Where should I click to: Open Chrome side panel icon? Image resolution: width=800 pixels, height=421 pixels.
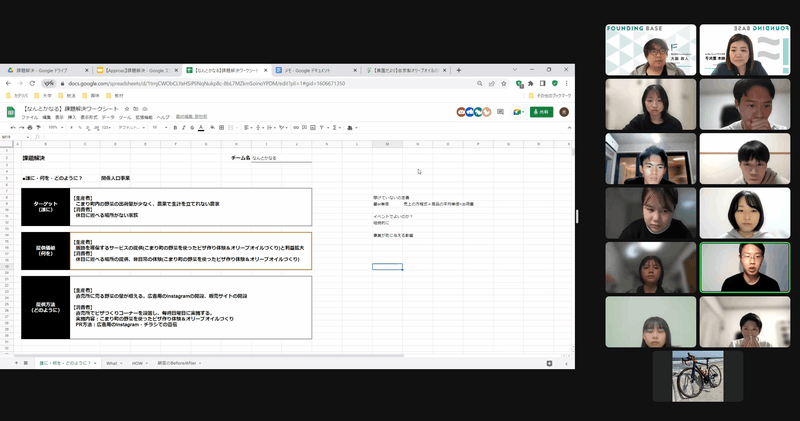coord(542,83)
